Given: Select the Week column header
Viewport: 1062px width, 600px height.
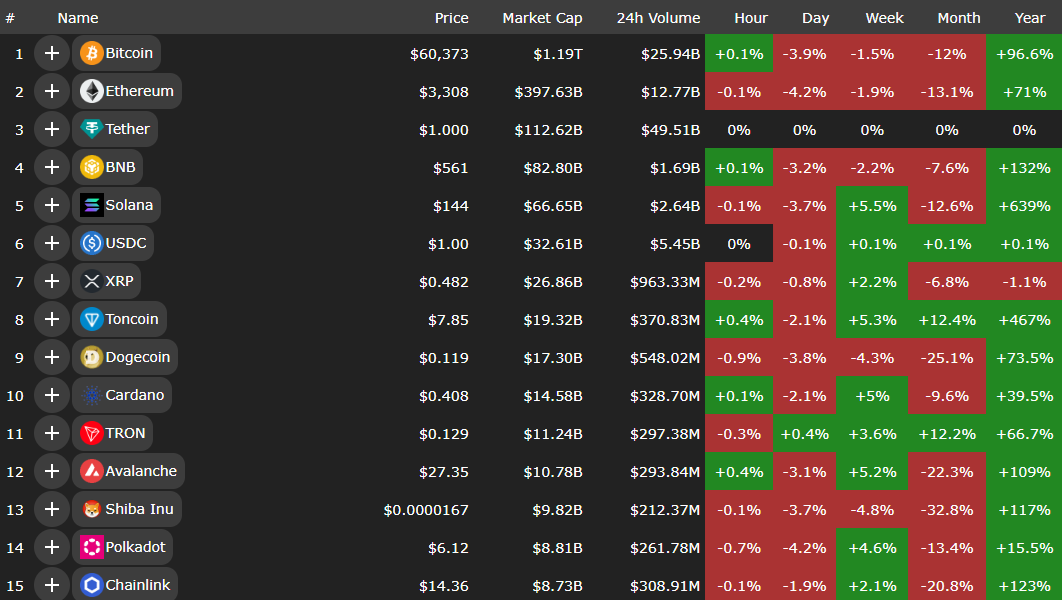Looking at the screenshot, I should coord(872,18).
